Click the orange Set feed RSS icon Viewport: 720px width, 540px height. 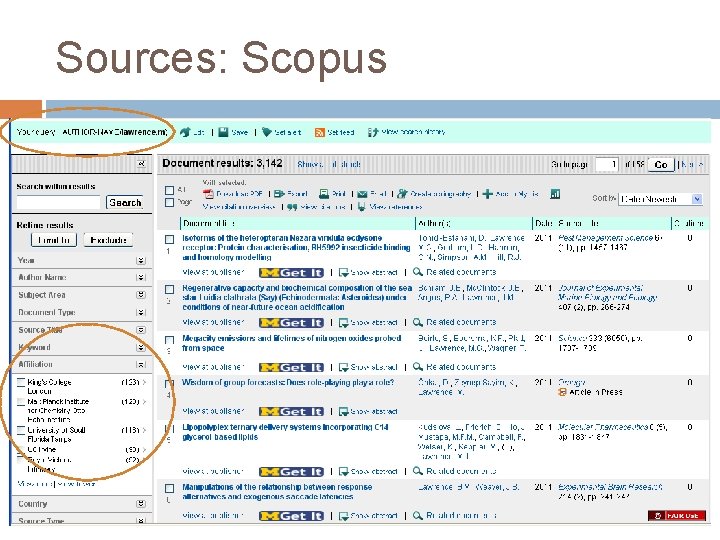tap(320, 133)
